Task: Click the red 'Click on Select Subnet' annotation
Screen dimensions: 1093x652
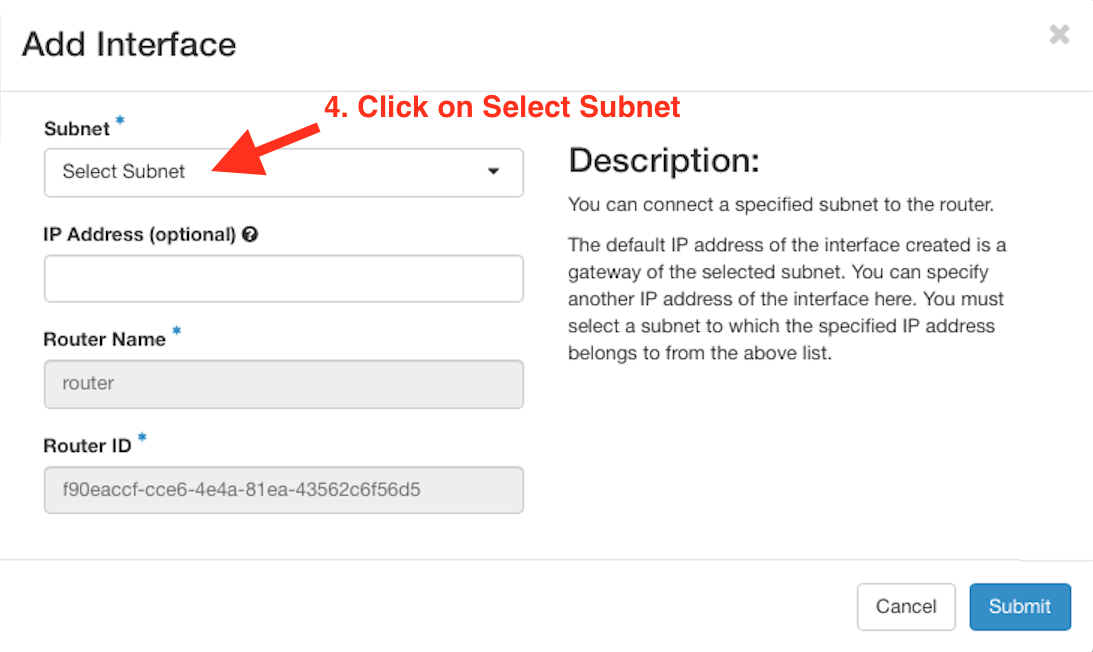Action: 502,107
